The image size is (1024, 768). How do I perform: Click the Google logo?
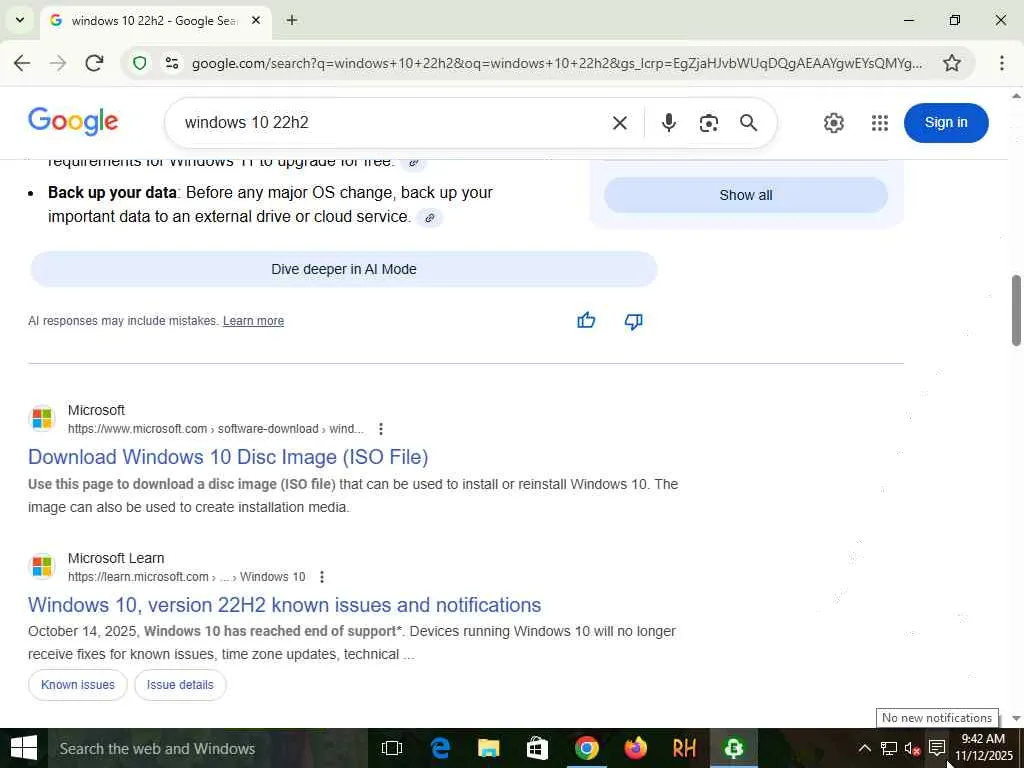pos(73,122)
